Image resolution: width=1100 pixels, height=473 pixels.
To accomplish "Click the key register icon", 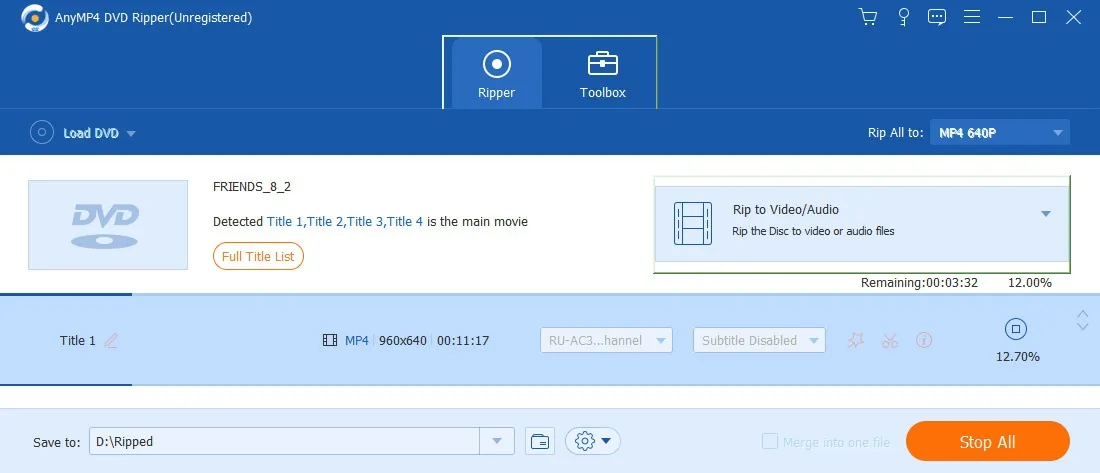I will click(x=904, y=18).
